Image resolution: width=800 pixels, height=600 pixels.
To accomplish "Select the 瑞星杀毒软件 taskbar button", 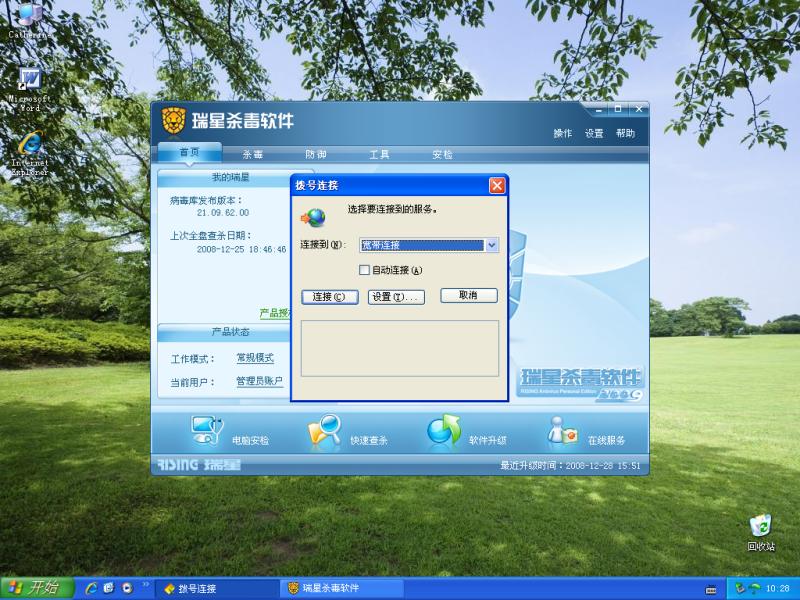I will click(341, 589).
